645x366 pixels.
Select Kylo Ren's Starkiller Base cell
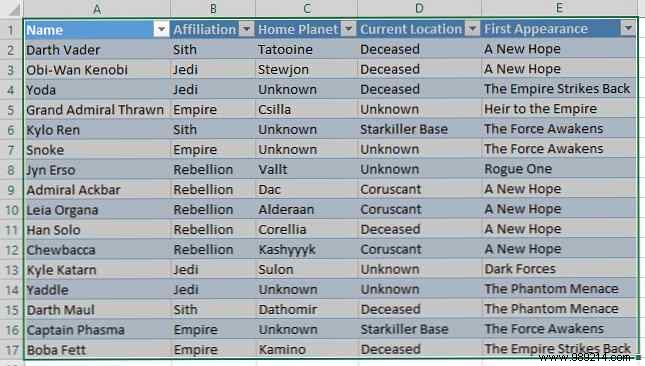click(420, 129)
